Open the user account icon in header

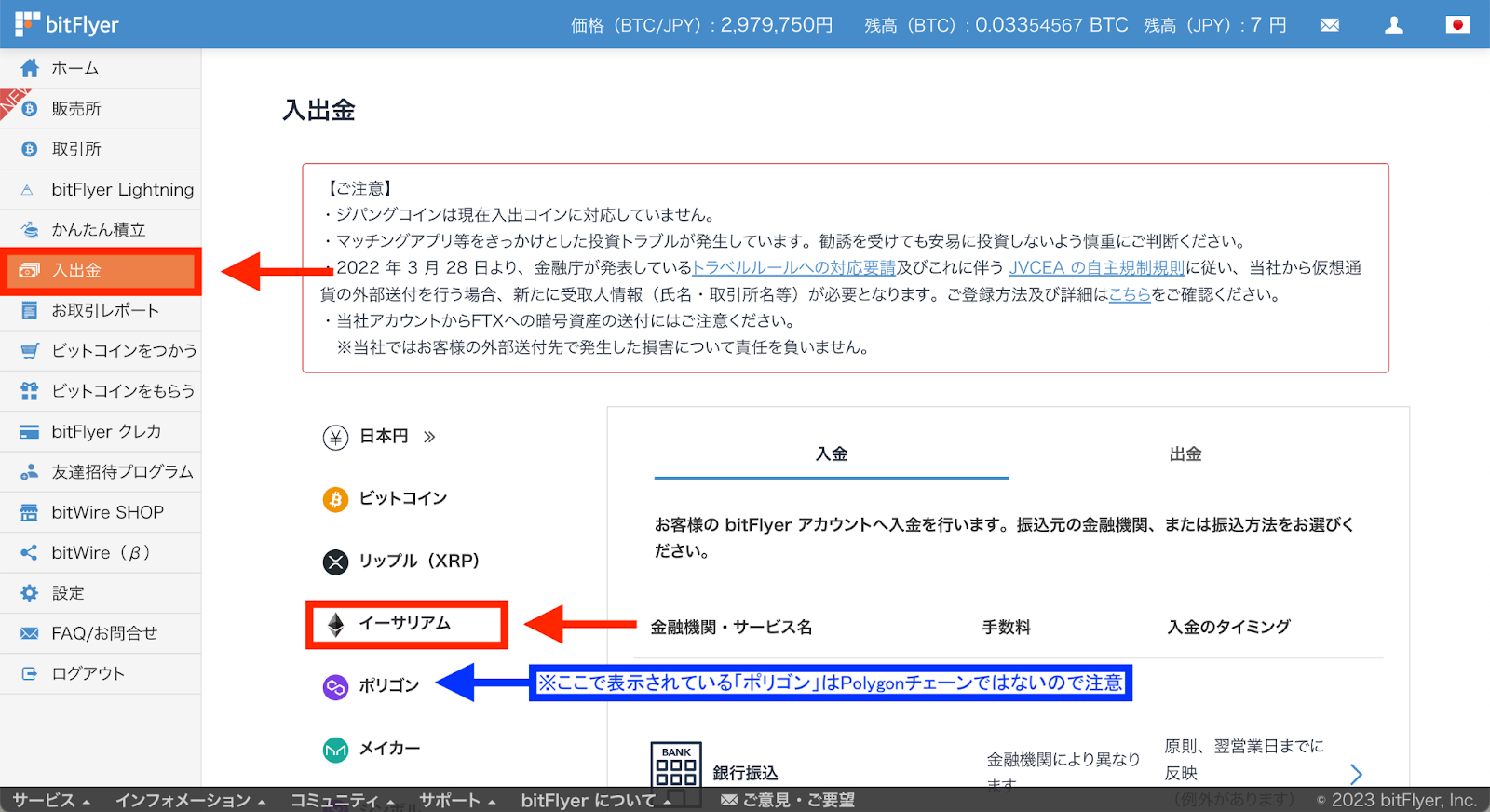tap(1394, 25)
